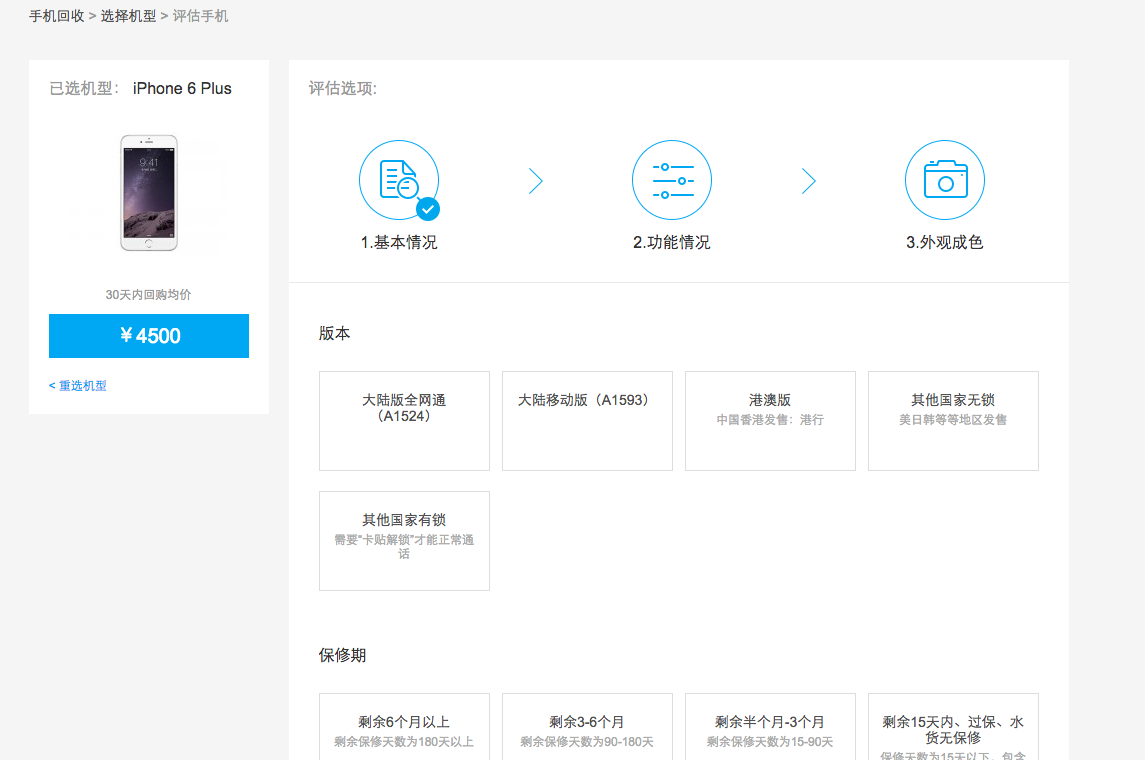The width and height of the screenshot is (1145, 760).
Task: Click the 重选机型 link
Action: pyautogui.click(x=77, y=385)
